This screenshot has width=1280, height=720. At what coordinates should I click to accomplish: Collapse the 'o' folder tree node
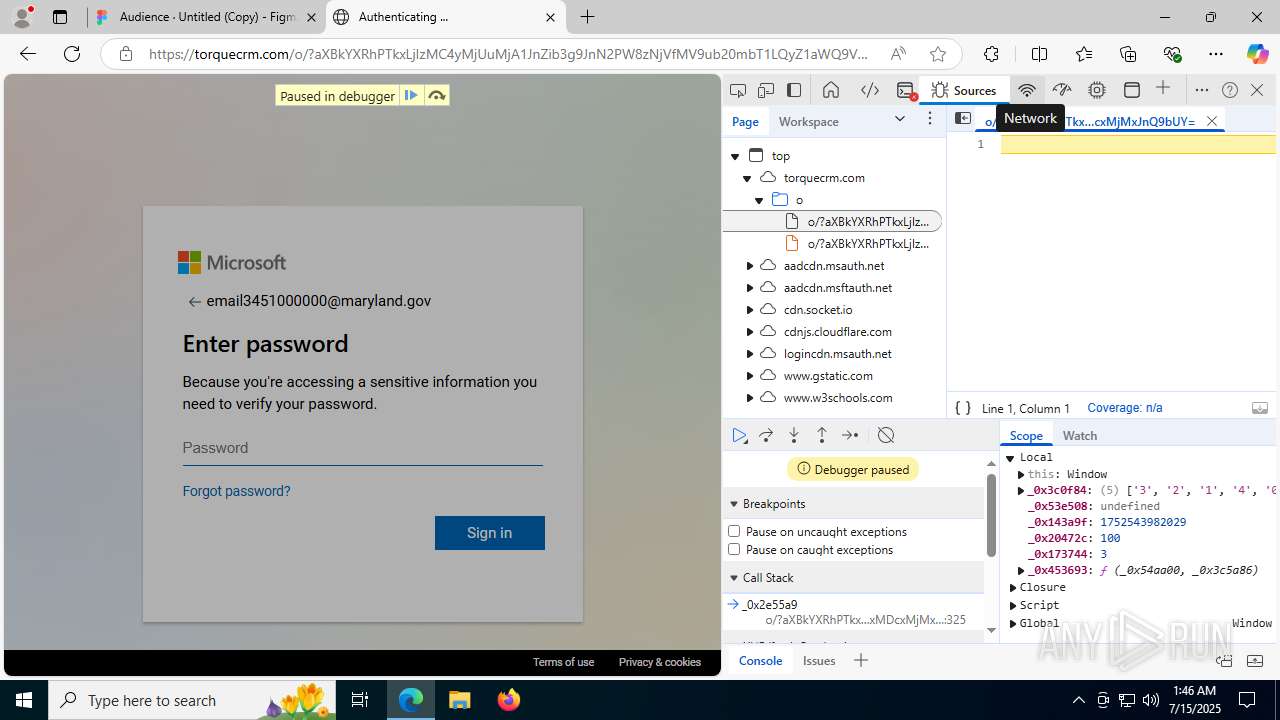759,200
